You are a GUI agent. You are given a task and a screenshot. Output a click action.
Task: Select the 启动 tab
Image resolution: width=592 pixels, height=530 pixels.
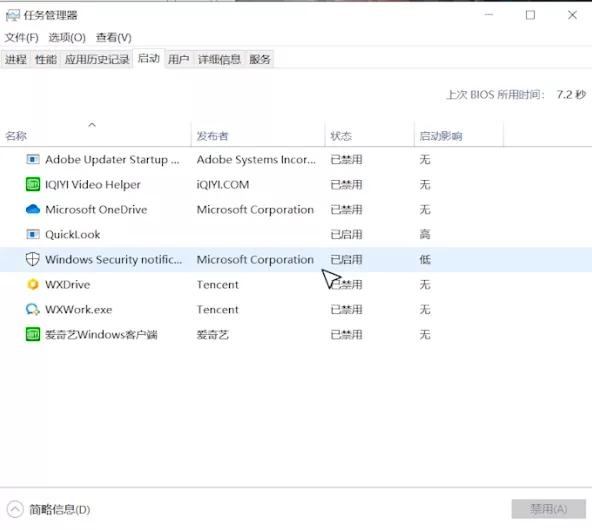[x=149, y=59]
